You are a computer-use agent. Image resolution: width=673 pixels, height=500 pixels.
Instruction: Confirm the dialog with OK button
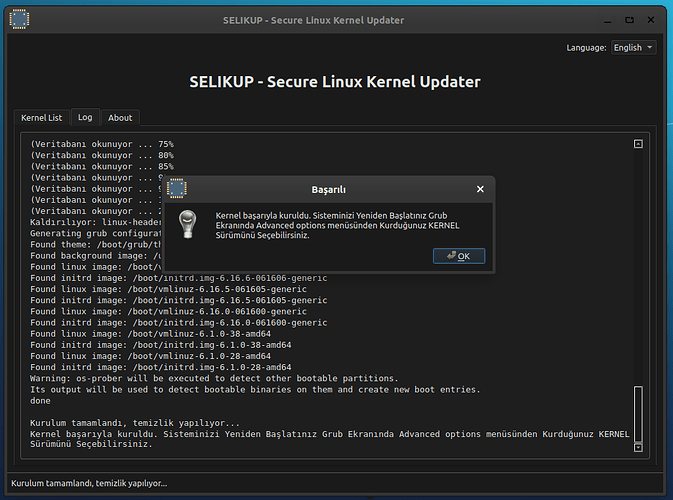click(x=459, y=256)
